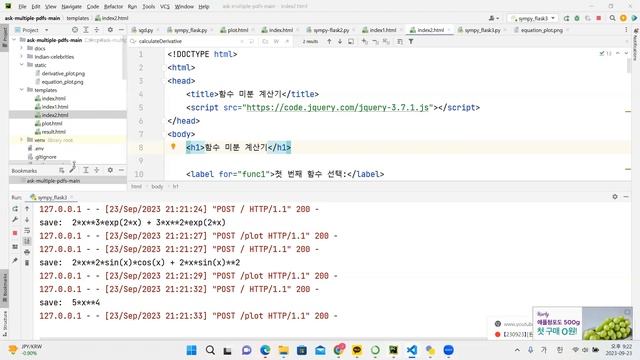The height and width of the screenshot is (360, 640).
Task: Open the user account dropdown icon
Action: tap(494, 18)
